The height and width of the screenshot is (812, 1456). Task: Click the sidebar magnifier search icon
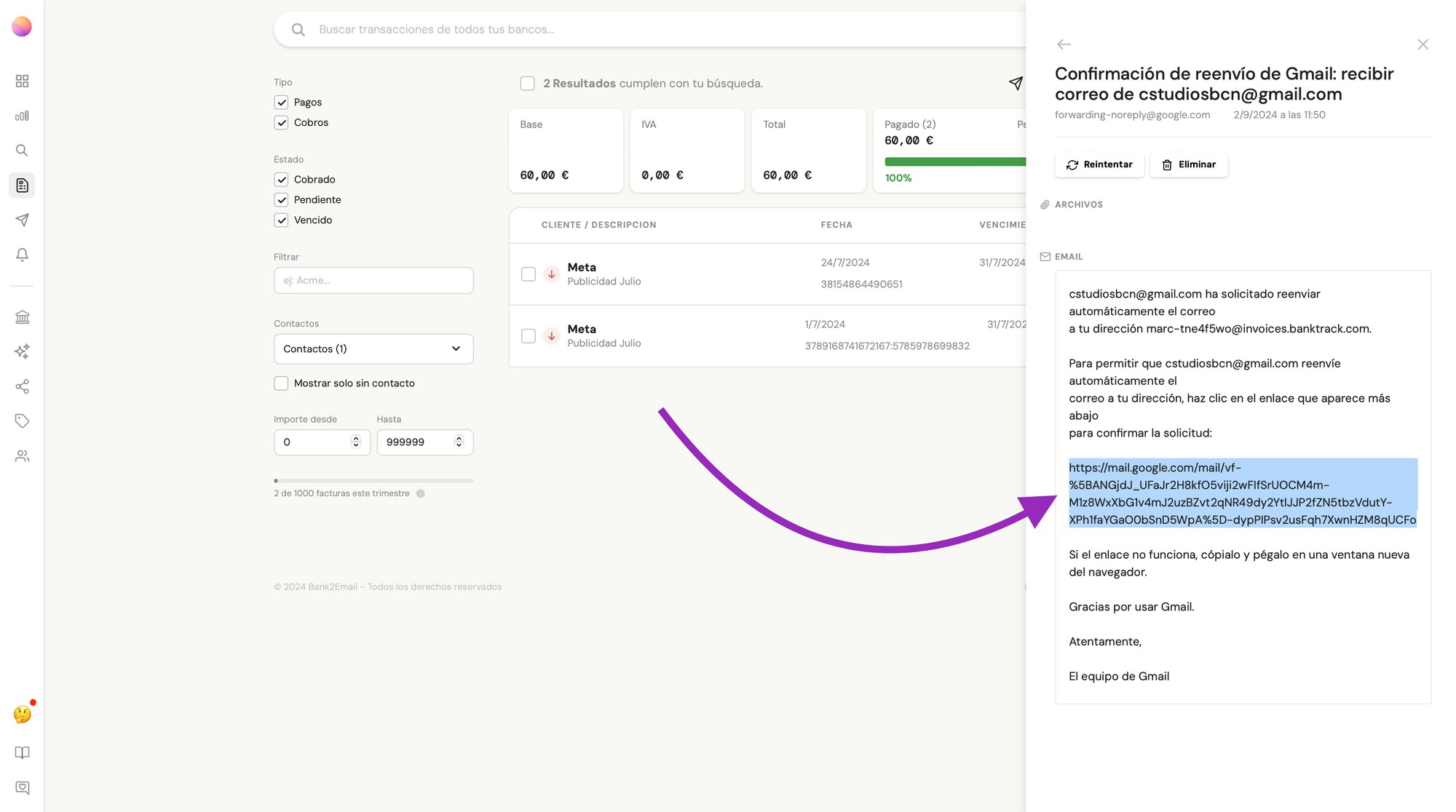coord(22,151)
